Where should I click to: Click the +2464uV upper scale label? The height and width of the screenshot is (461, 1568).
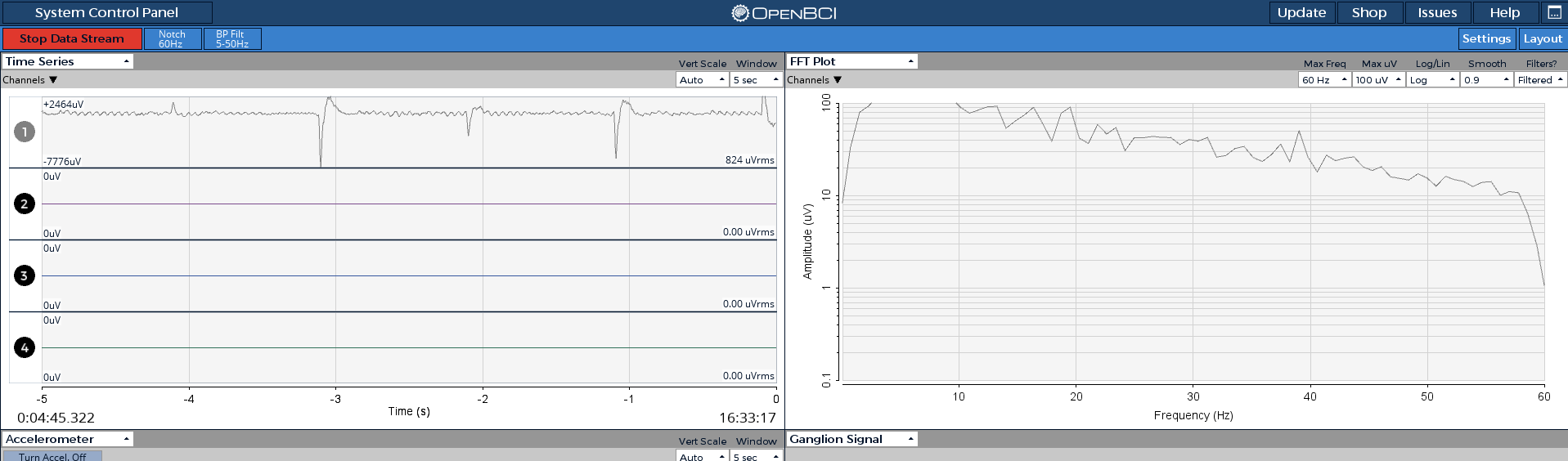pos(64,105)
